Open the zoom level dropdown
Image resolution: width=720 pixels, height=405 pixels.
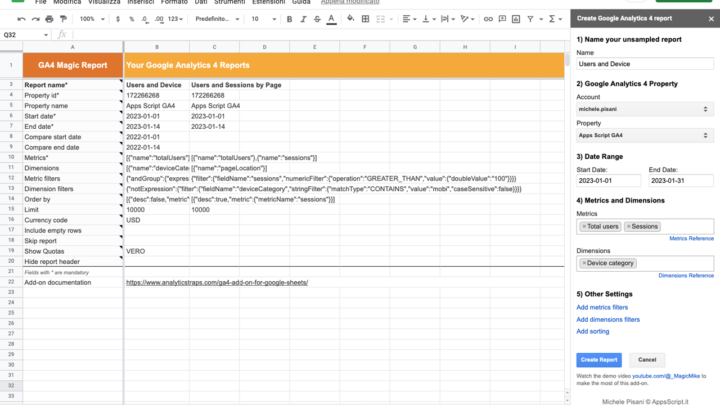click(92, 19)
